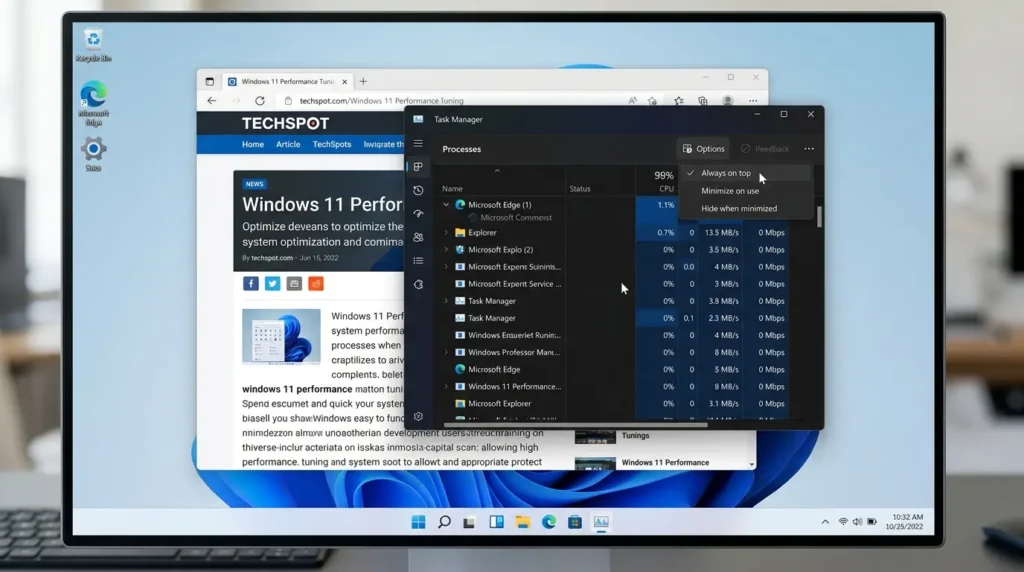Screen dimensions: 1024x572
Task: Select Processes icon in Task Manager sidebar
Action: tap(418, 167)
